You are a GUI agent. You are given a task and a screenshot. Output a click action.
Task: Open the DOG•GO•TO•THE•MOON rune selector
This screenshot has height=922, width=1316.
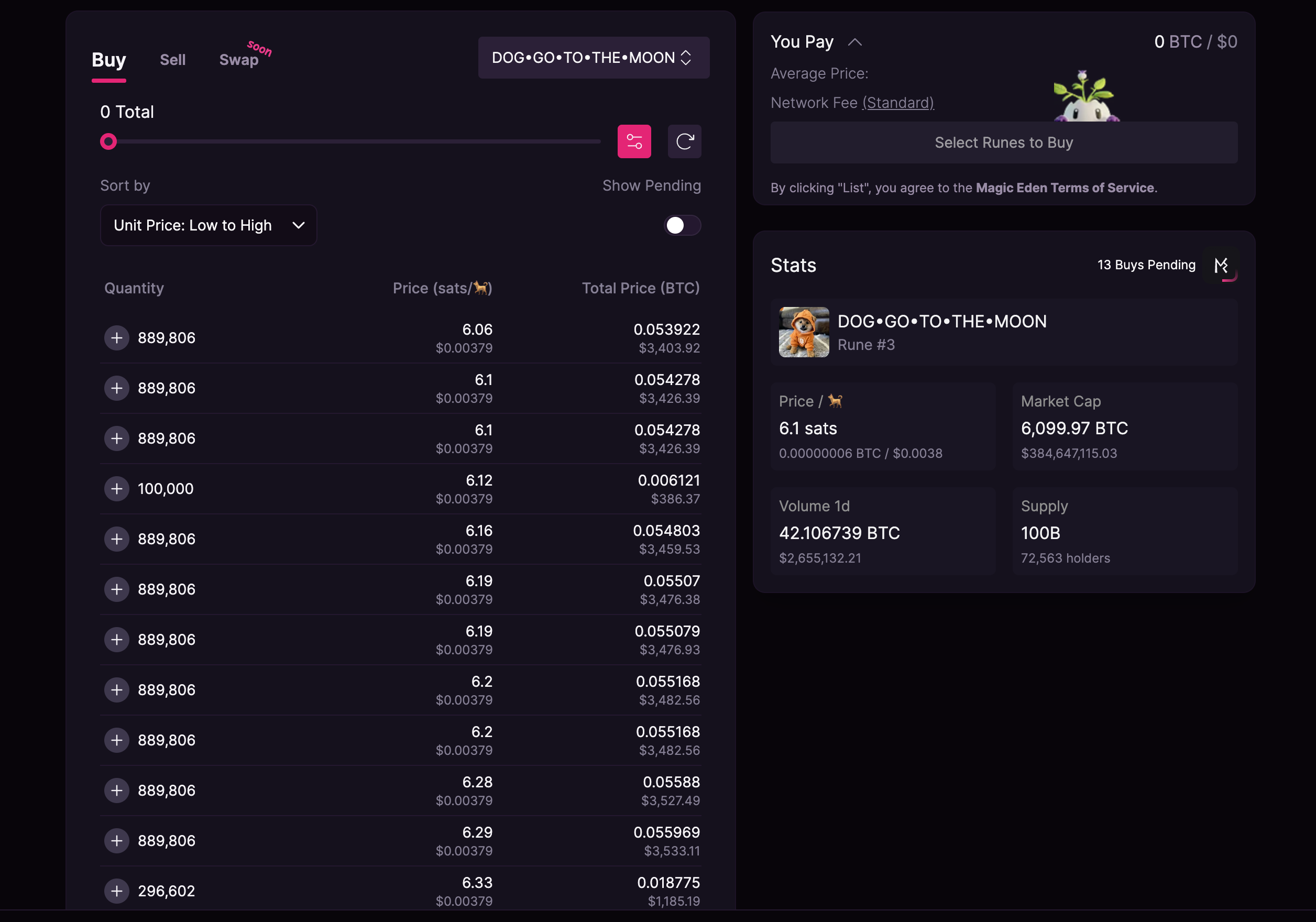pyautogui.click(x=593, y=57)
